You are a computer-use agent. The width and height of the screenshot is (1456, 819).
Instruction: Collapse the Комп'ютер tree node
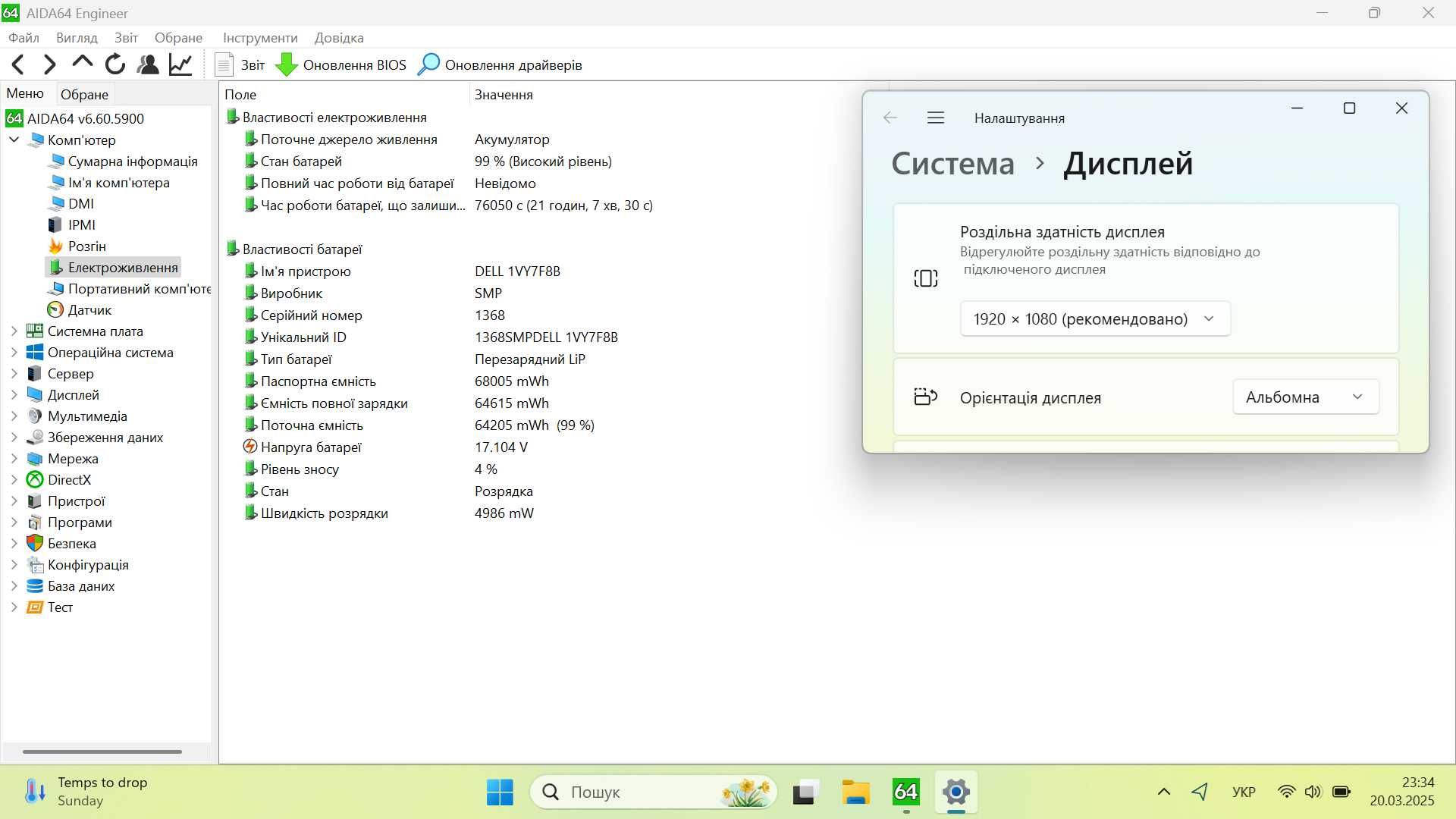click(14, 140)
